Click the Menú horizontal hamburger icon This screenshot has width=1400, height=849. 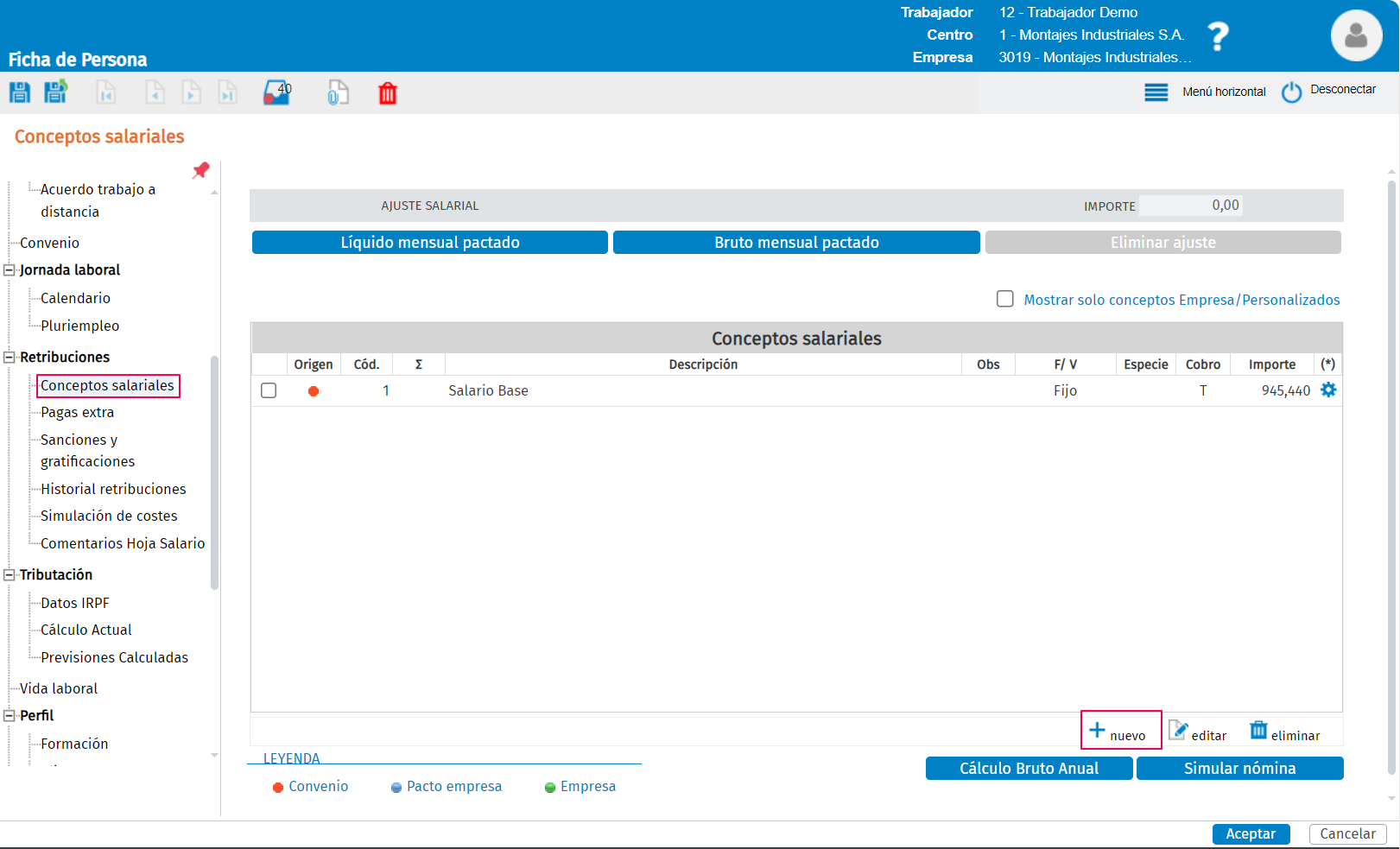(x=1156, y=92)
